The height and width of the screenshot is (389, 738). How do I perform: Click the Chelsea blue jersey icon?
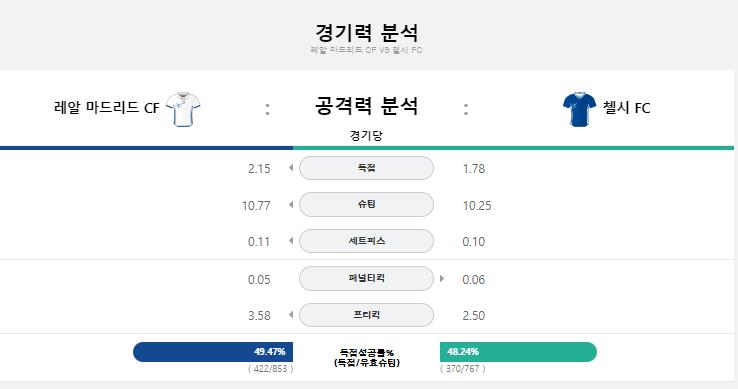click(579, 109)
